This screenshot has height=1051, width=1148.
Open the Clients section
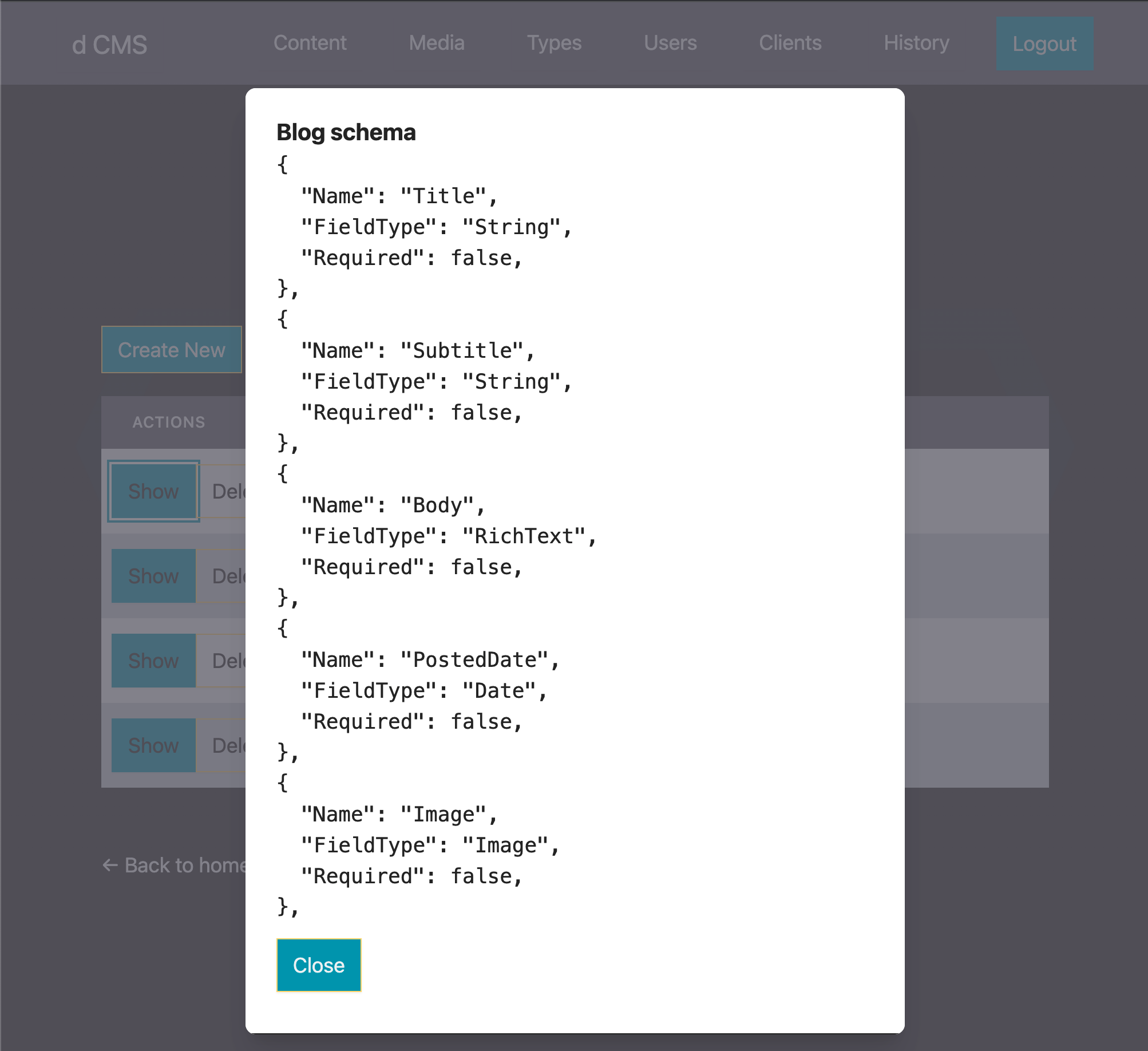790,43
